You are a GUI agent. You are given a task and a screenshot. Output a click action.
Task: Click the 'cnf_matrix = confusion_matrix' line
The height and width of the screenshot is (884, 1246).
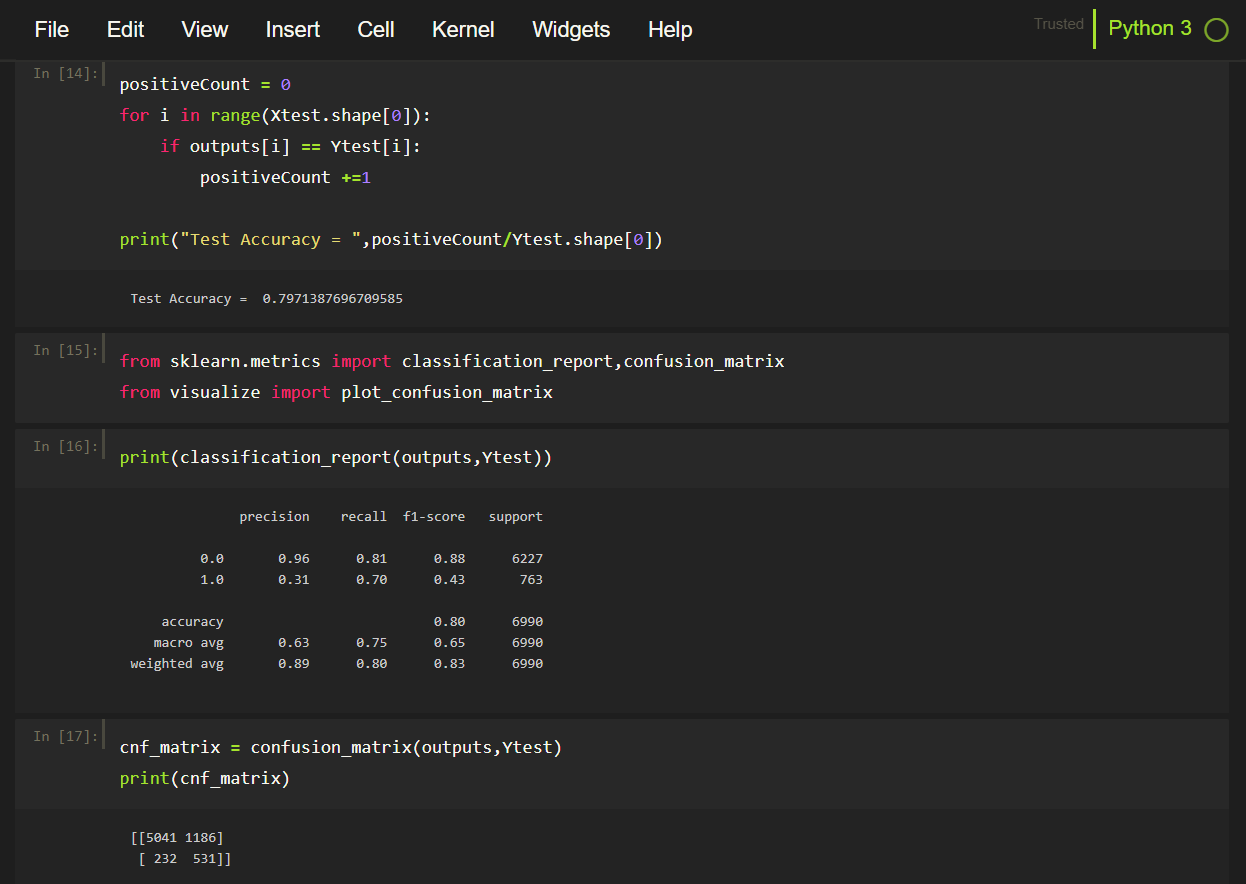pos(341,747)
